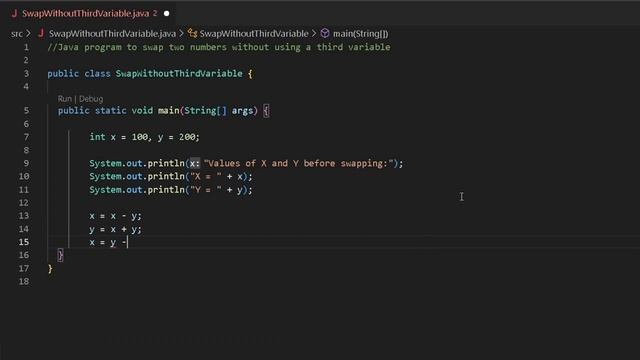
Task: Place the cursor on 'x = y -' line
Action: tap(108, 242)
